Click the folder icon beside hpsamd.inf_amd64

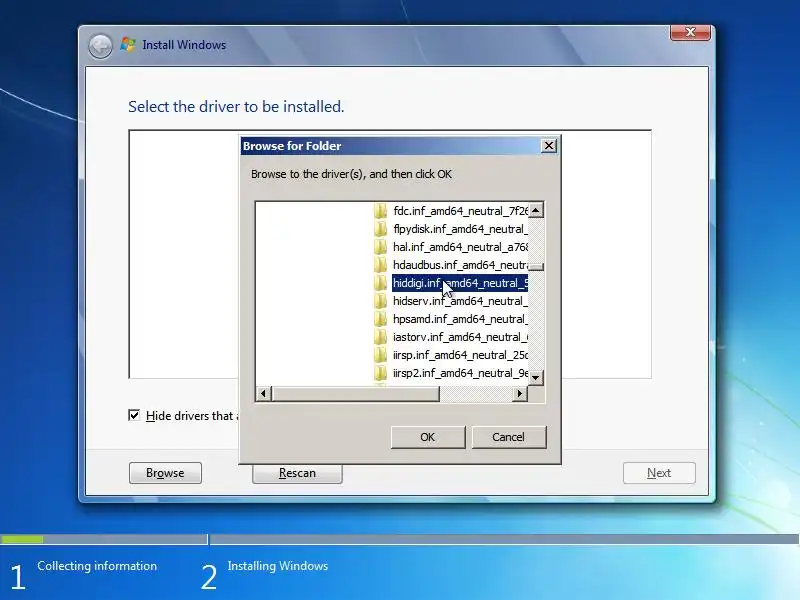pyautogui.click(x=380, y=319)
